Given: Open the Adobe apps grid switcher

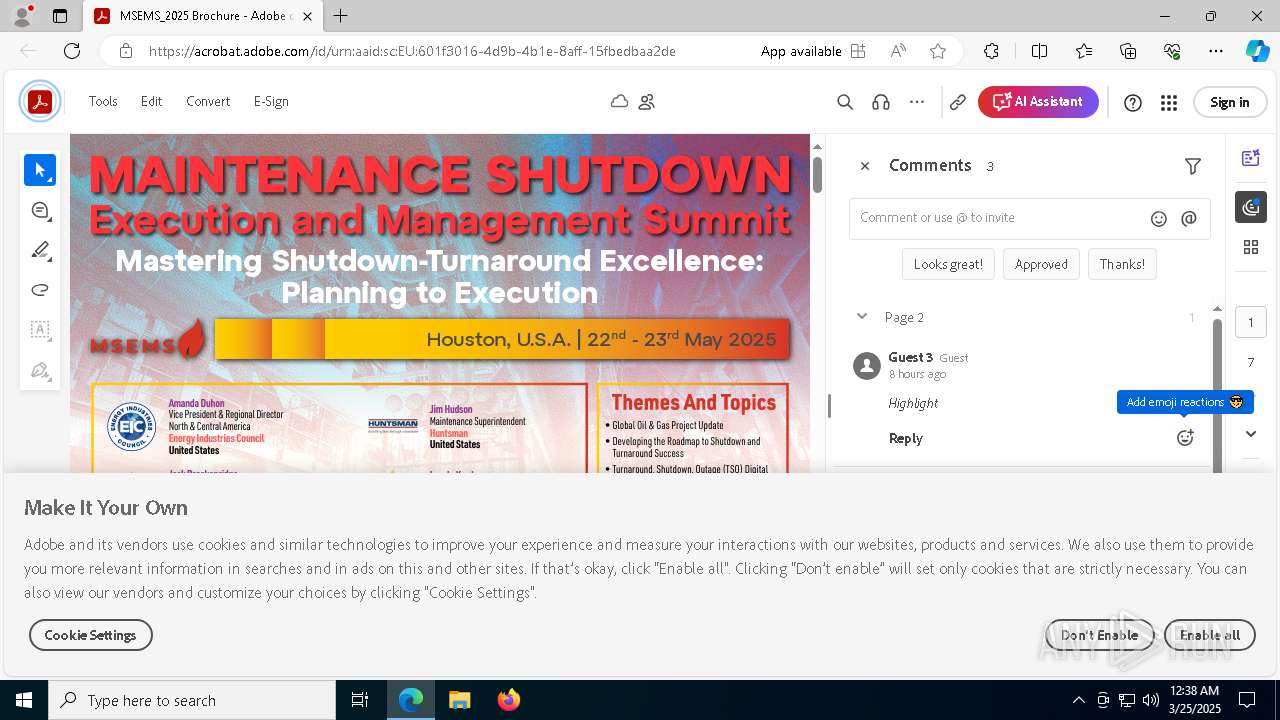Looking at the screenshot, I should coord(1169,102).
